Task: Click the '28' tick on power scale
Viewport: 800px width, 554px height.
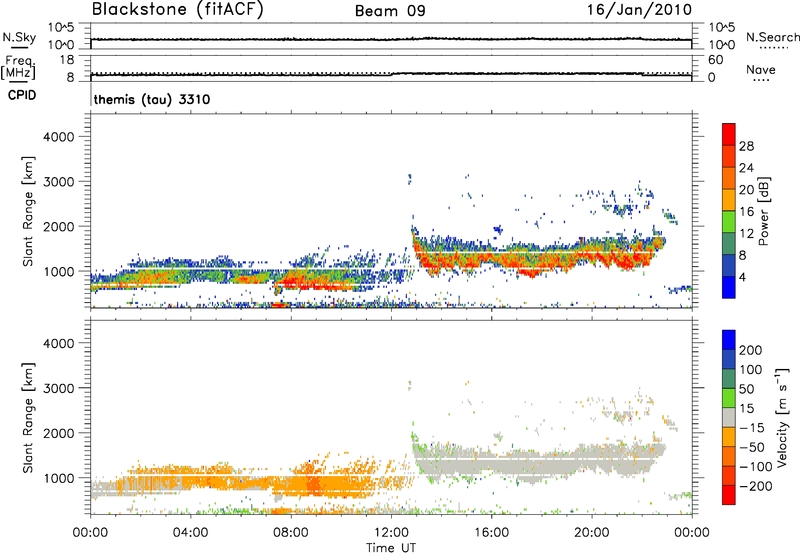Action: [746, 146]
